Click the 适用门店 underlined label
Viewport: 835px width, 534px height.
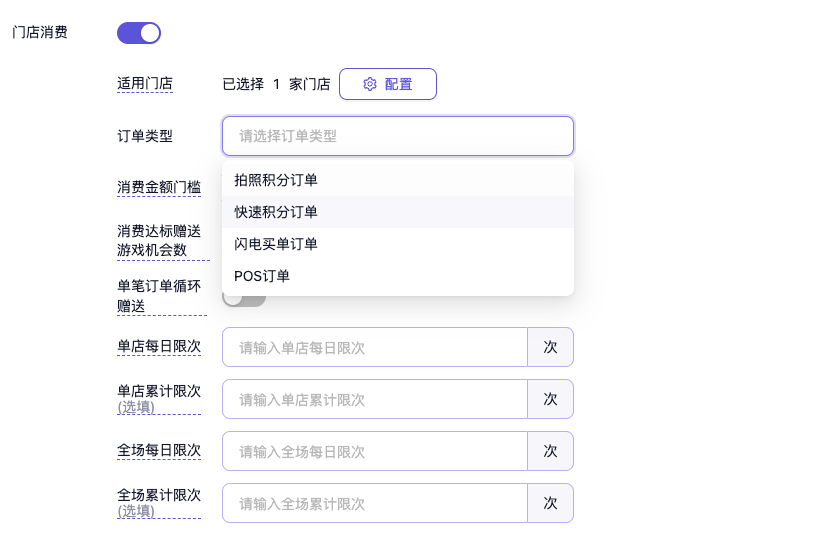pyautogui.click(x=145, y=84)
